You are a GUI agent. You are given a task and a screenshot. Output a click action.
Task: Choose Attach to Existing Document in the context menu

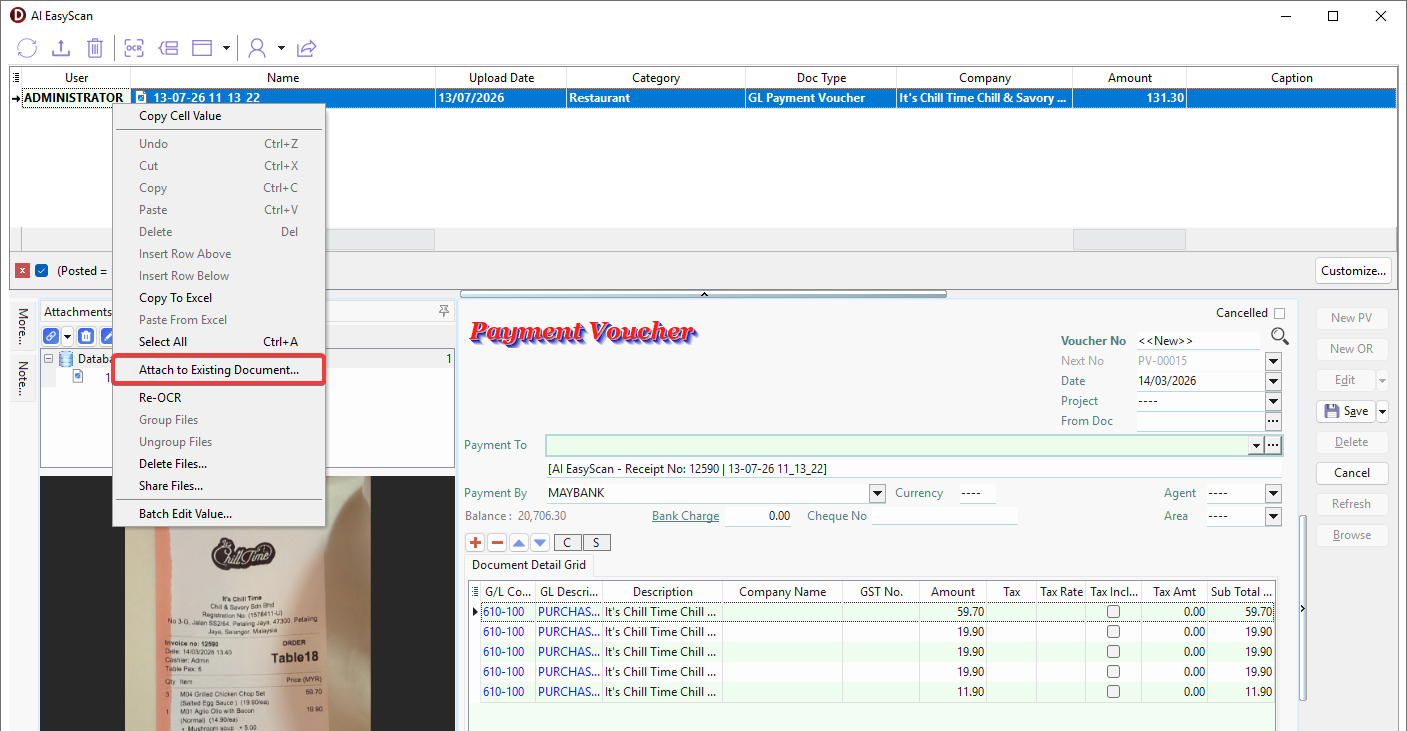[219, 370]
